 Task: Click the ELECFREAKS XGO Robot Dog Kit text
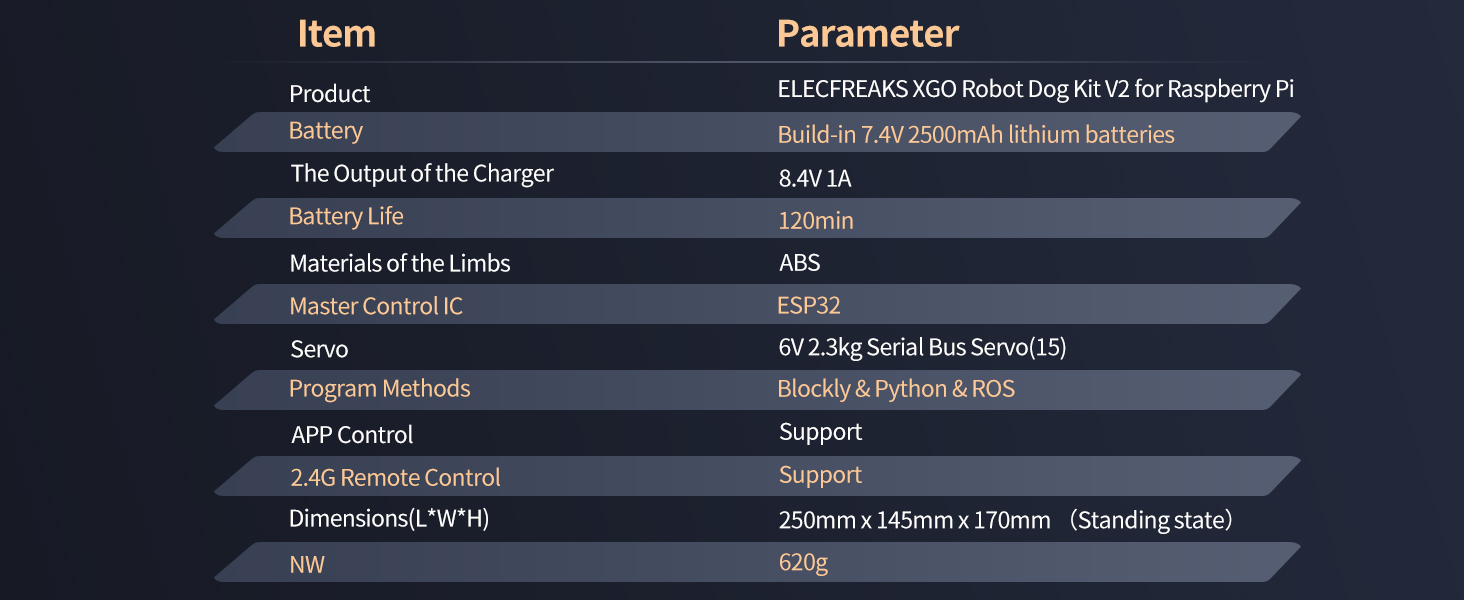(1035, 89)
